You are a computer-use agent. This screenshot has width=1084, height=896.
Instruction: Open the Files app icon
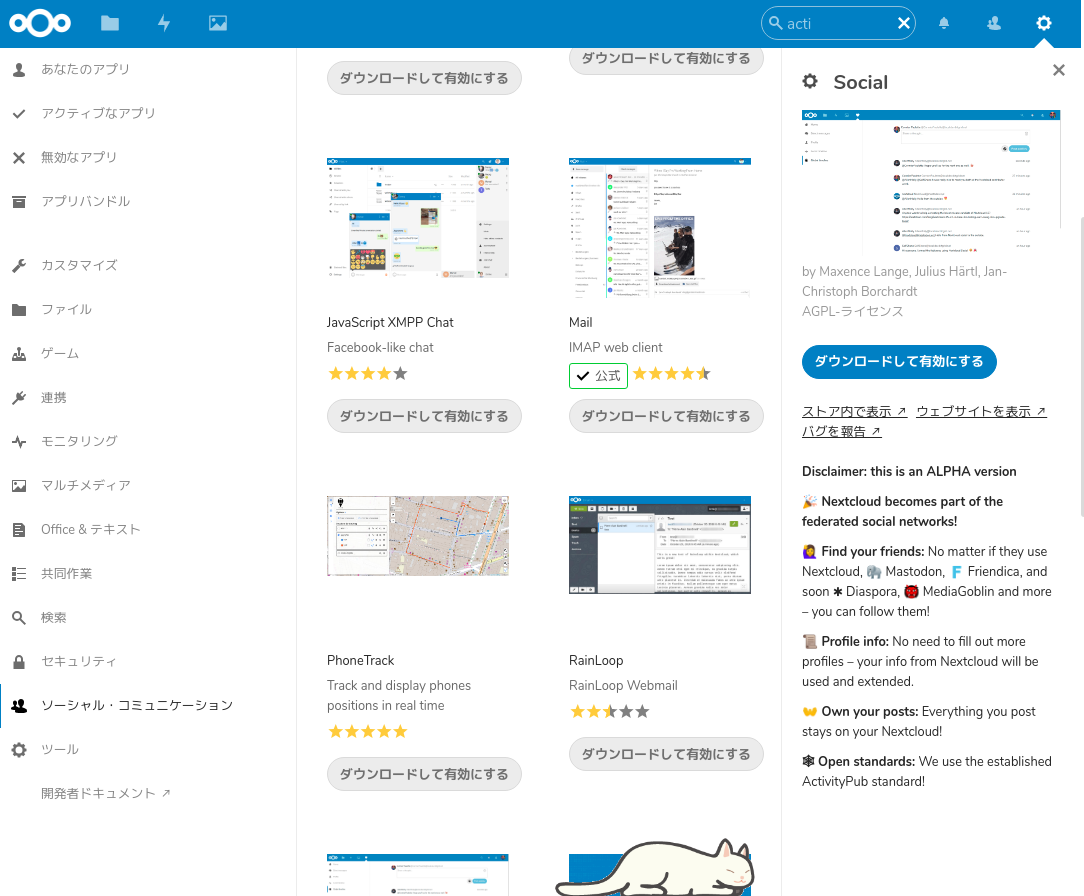click(x=110, y=24)
